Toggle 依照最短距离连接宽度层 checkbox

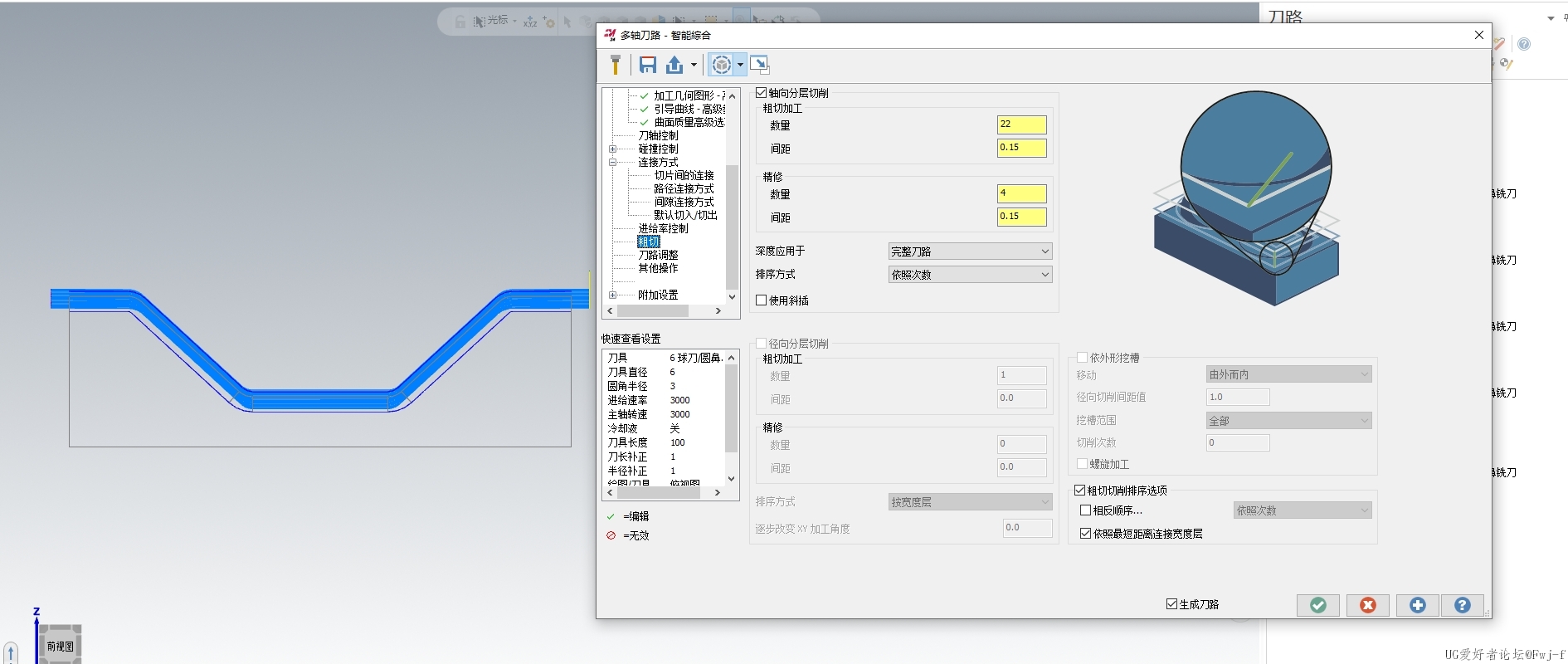pyautogui.click(x=1085, y=534)
